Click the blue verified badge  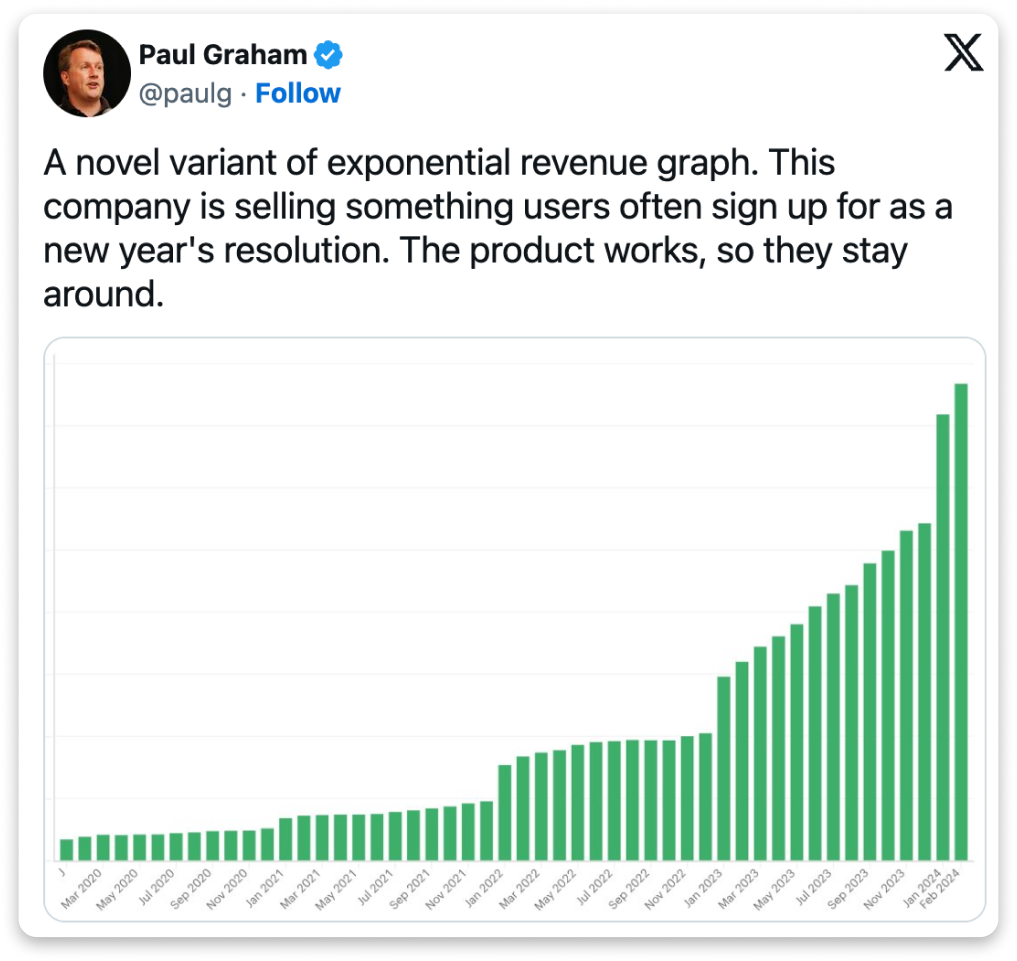328,54
